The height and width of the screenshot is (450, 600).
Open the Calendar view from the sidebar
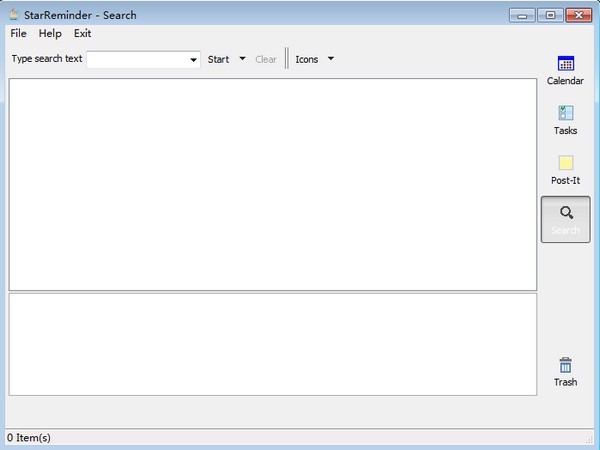[x=565, y=69]
